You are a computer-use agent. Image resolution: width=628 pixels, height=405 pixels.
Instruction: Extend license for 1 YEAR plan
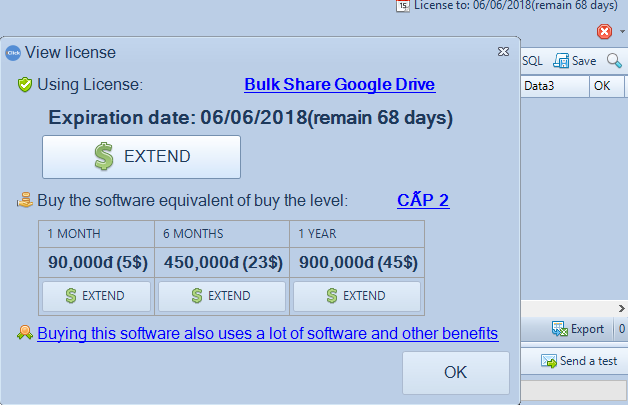coord(357,296)
